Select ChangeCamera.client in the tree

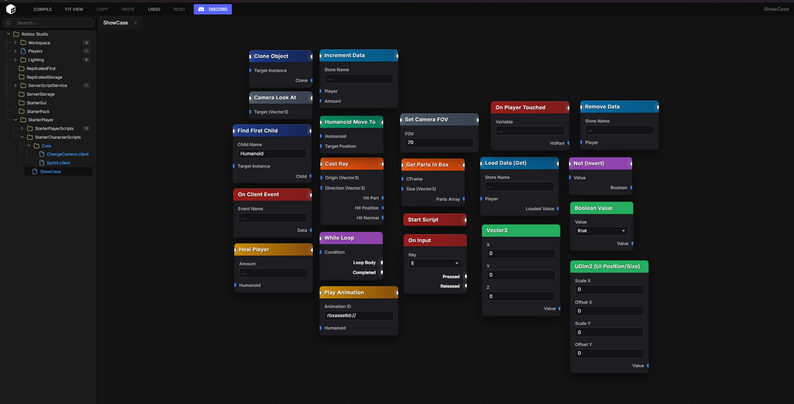tap(67, 154)
